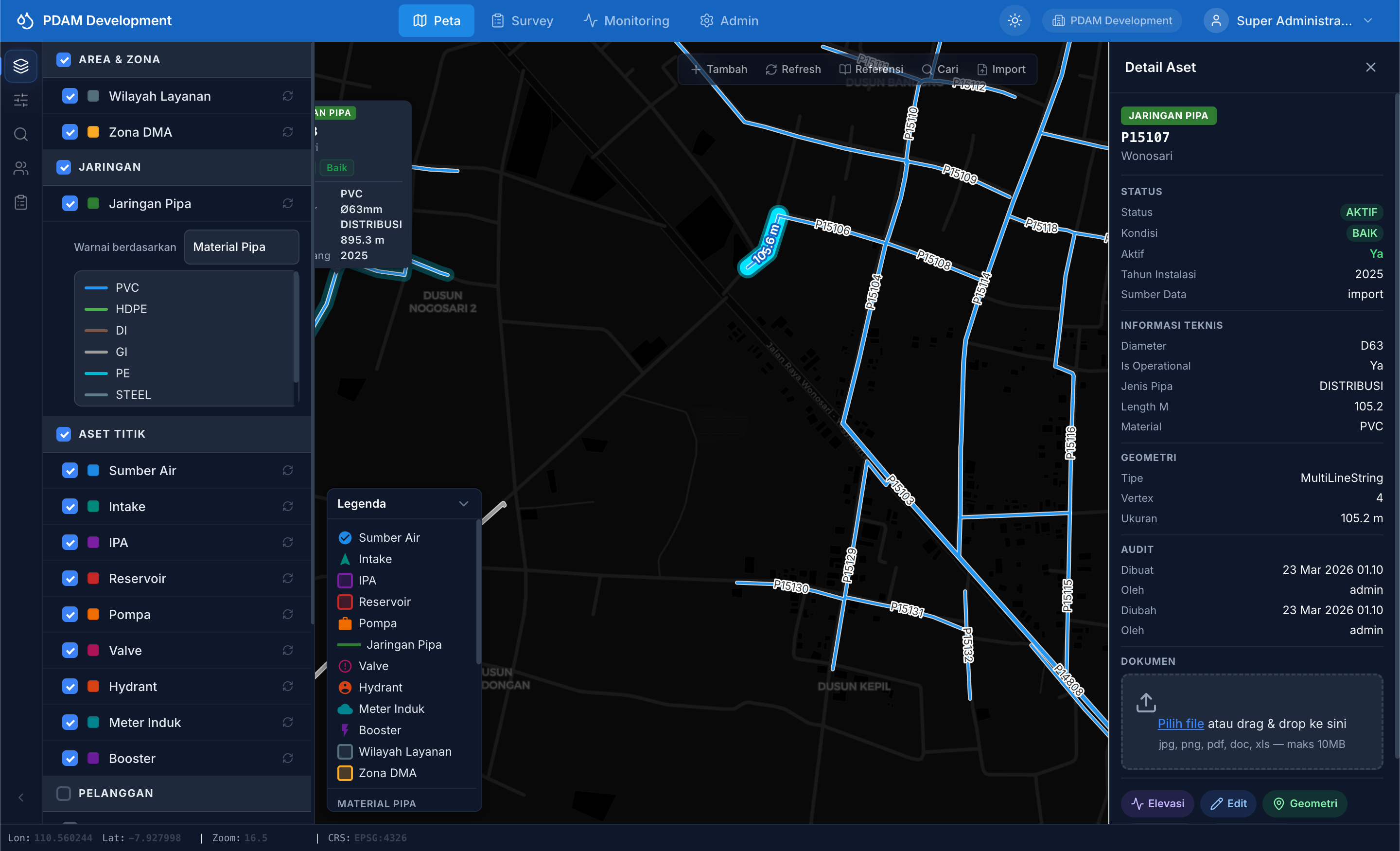Click the upload icon in Dokumen area
Screen dimensions: 1400x851
coord(1146,702)
